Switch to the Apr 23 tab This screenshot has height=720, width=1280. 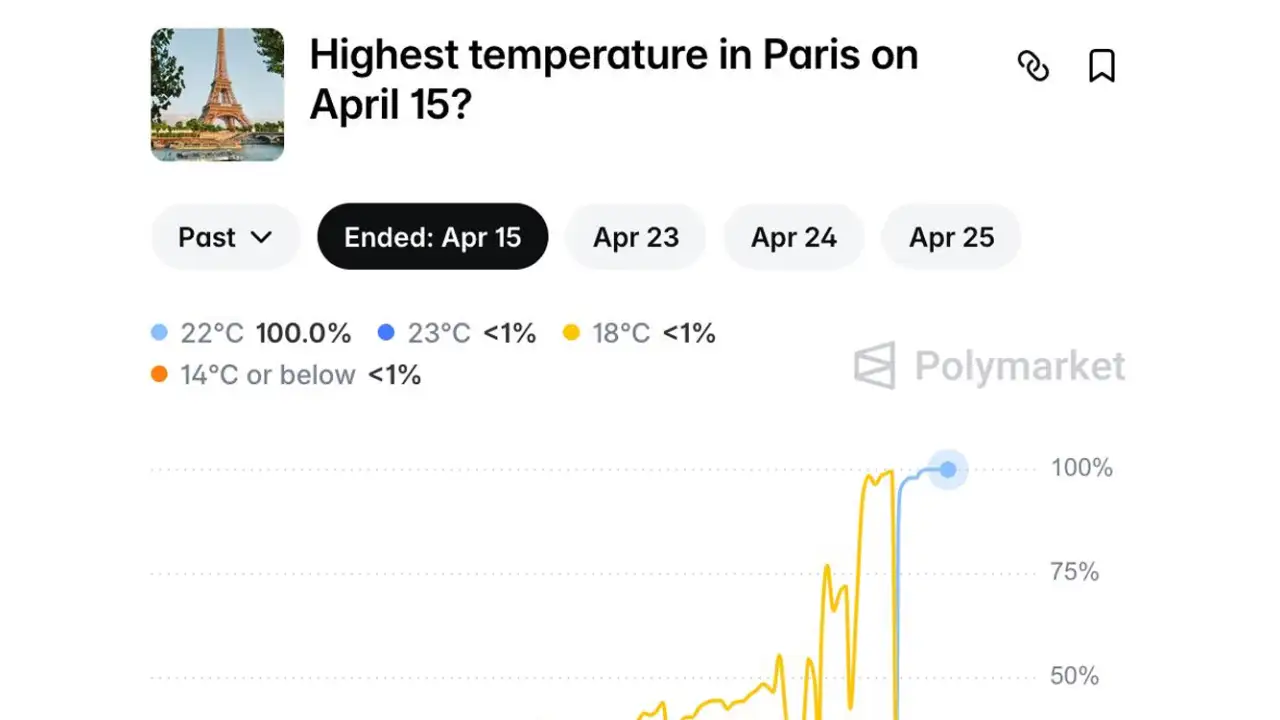635,237
